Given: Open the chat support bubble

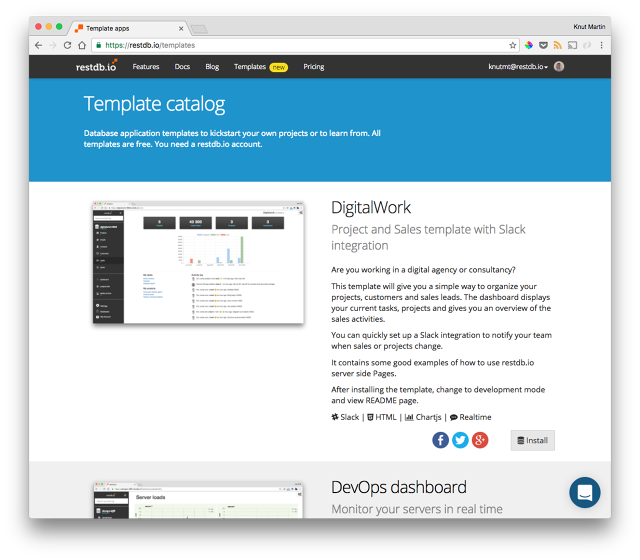Looking at the screenshot, I should point(584,492).
